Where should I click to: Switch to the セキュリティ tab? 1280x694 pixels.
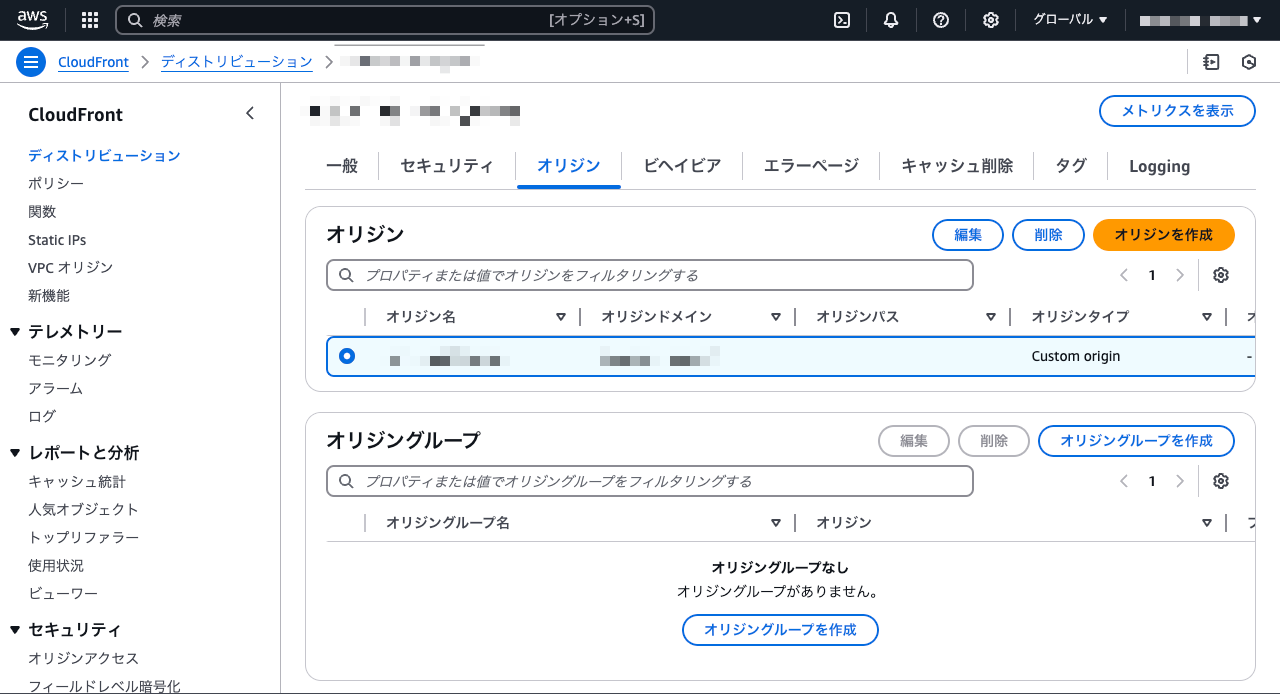pos(447,166)
